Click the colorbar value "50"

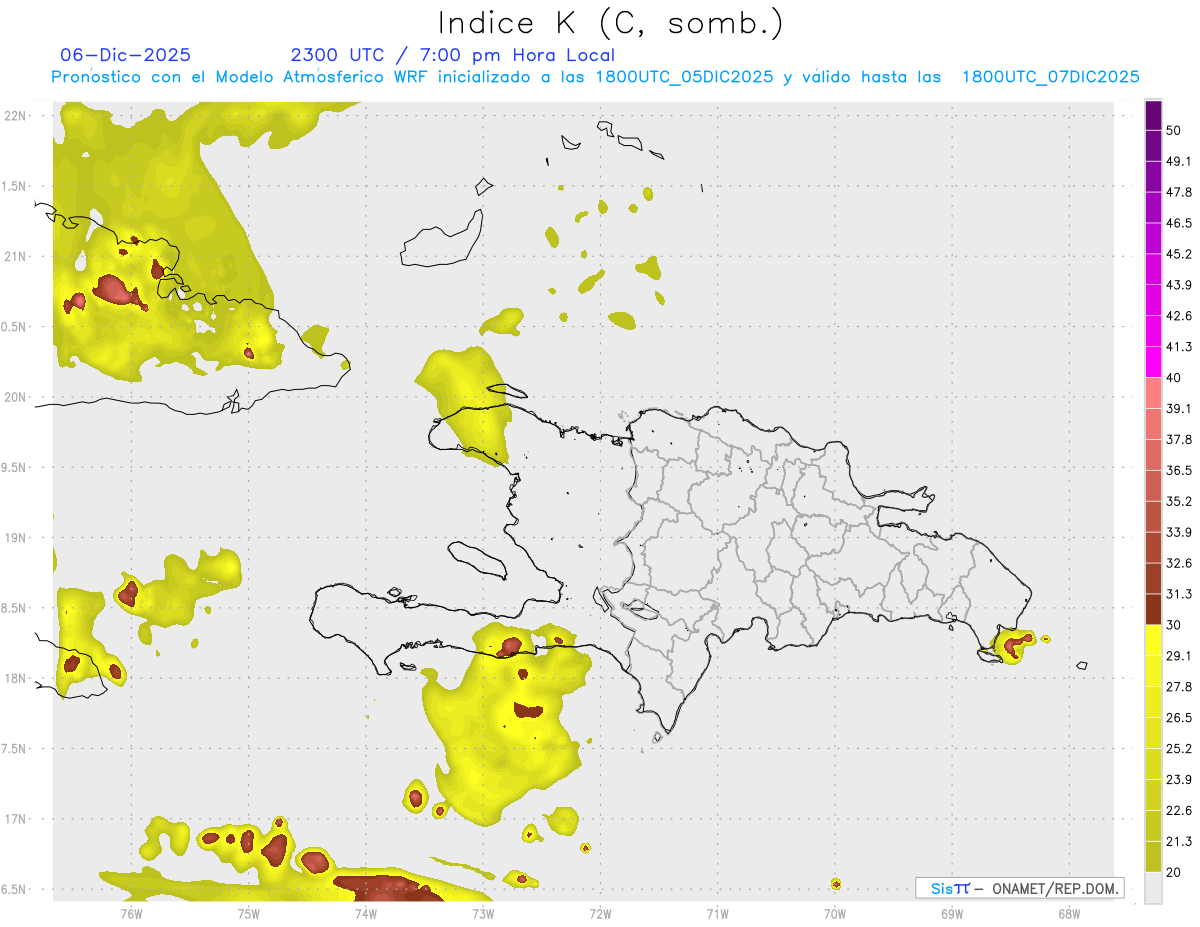(1173, 130)
